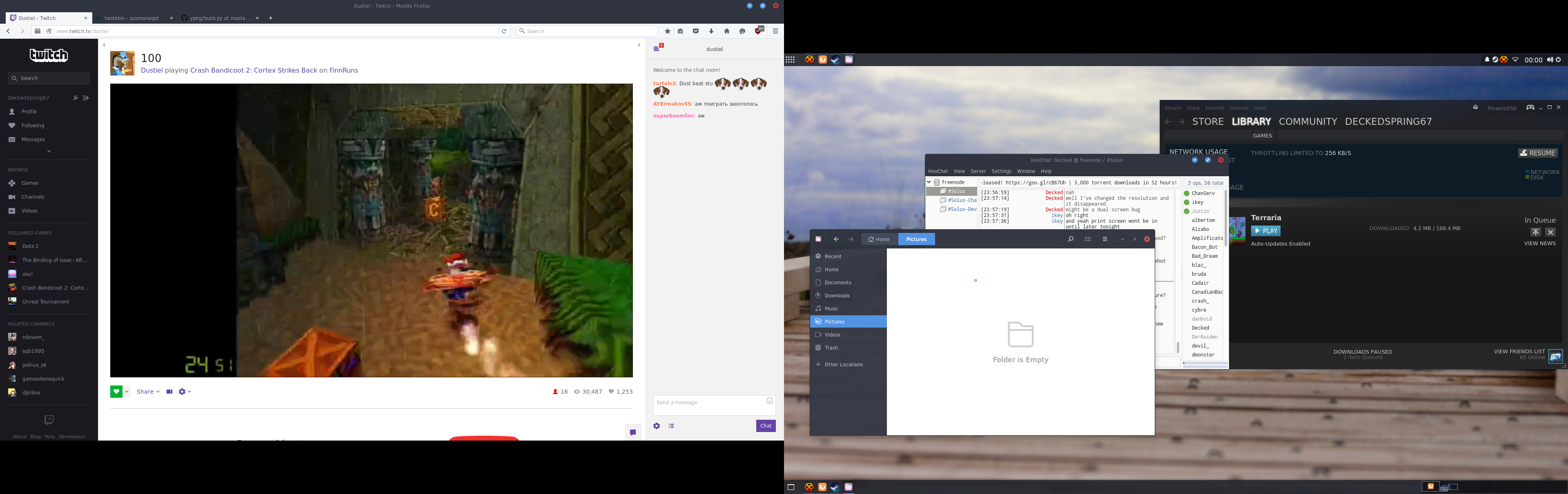Open Steam Big Picture controller icon
Image resolution: width=1568 pixels, height=494 pixels.
[1530, 108]
